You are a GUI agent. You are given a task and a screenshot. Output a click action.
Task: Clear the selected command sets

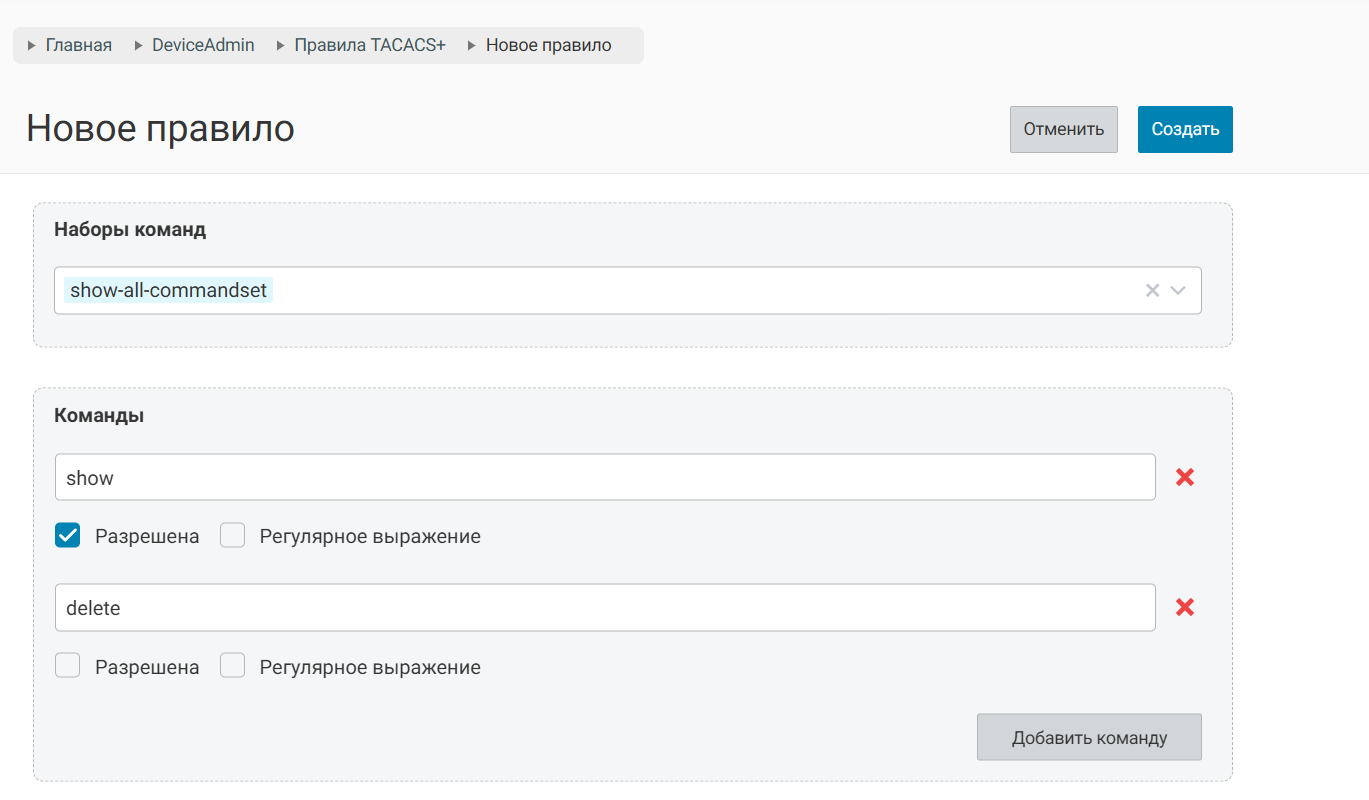[x=1152, y=291]
